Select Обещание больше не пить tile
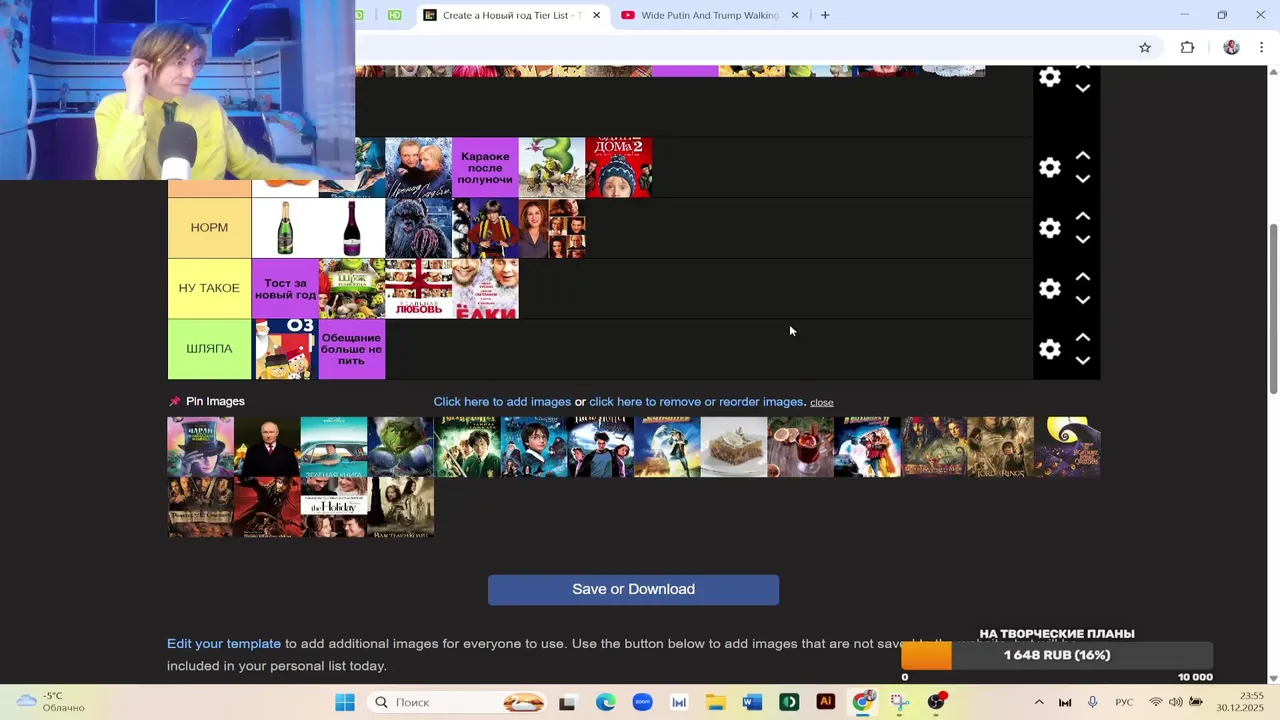1280x720 pixels. [352, 349]
